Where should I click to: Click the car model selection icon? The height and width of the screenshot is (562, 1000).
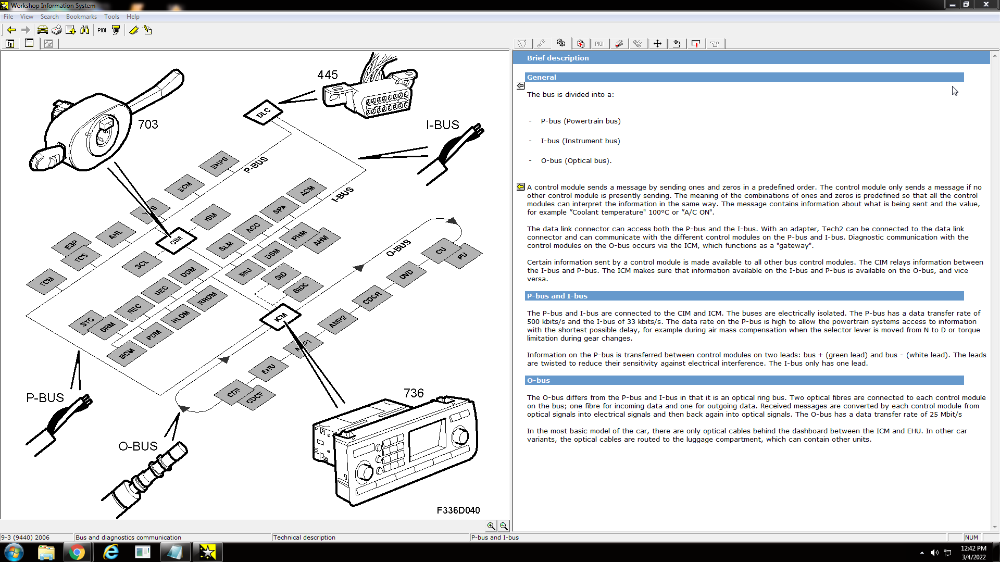click(x=43, y=30)
